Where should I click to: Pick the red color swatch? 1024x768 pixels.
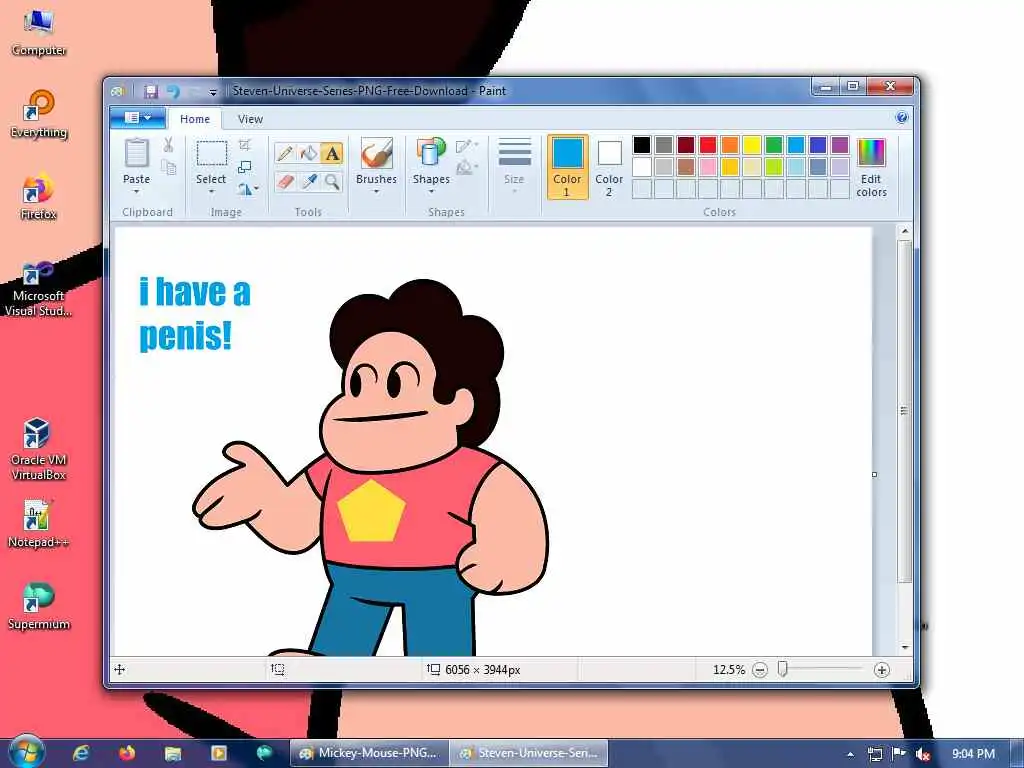click(x=707, y=144)
